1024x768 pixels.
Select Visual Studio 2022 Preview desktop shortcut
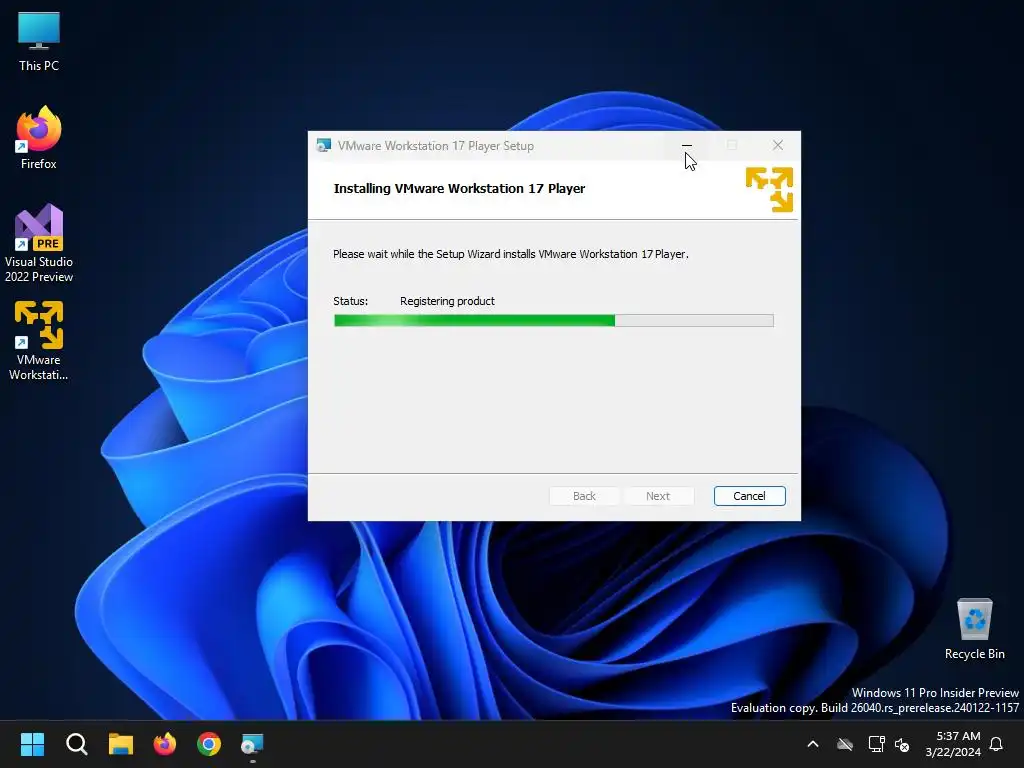tap(39, 243)
